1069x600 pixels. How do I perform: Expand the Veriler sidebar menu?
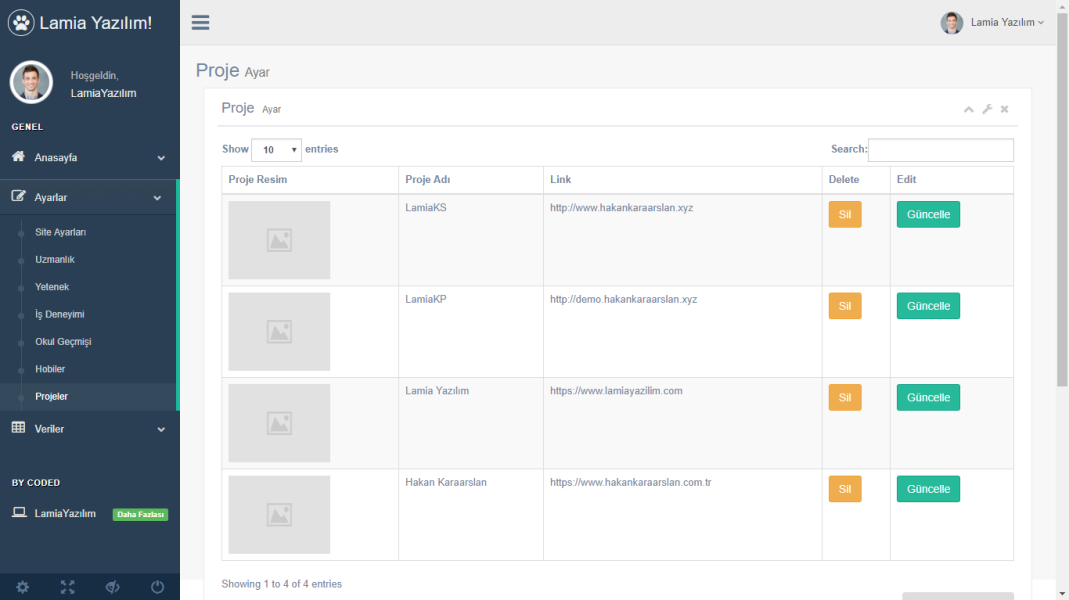pyautogui.click(x=89, y=429)
